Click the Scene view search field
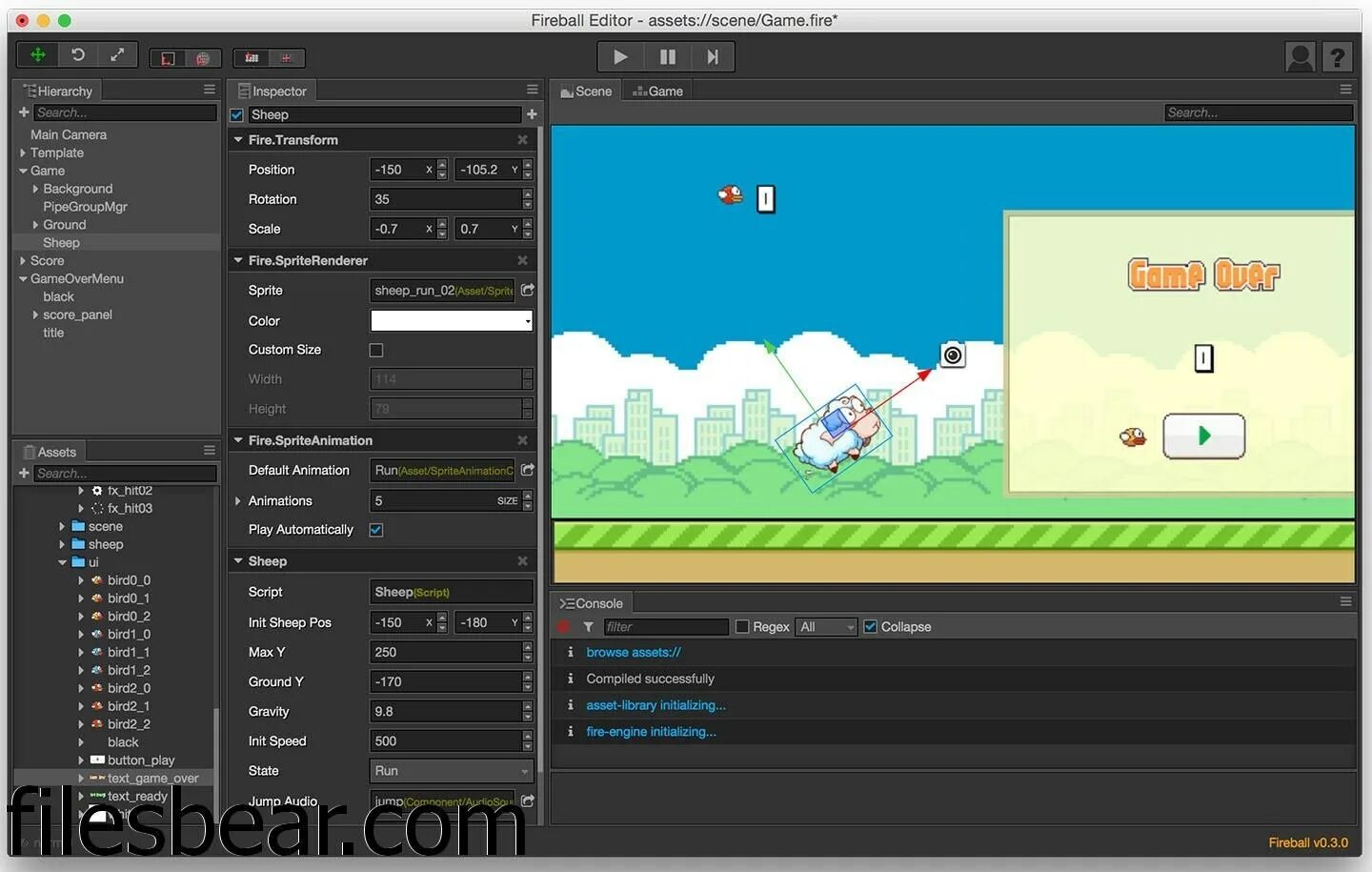This screenshot has height=872, width=1372. (x=1259, y=112)
